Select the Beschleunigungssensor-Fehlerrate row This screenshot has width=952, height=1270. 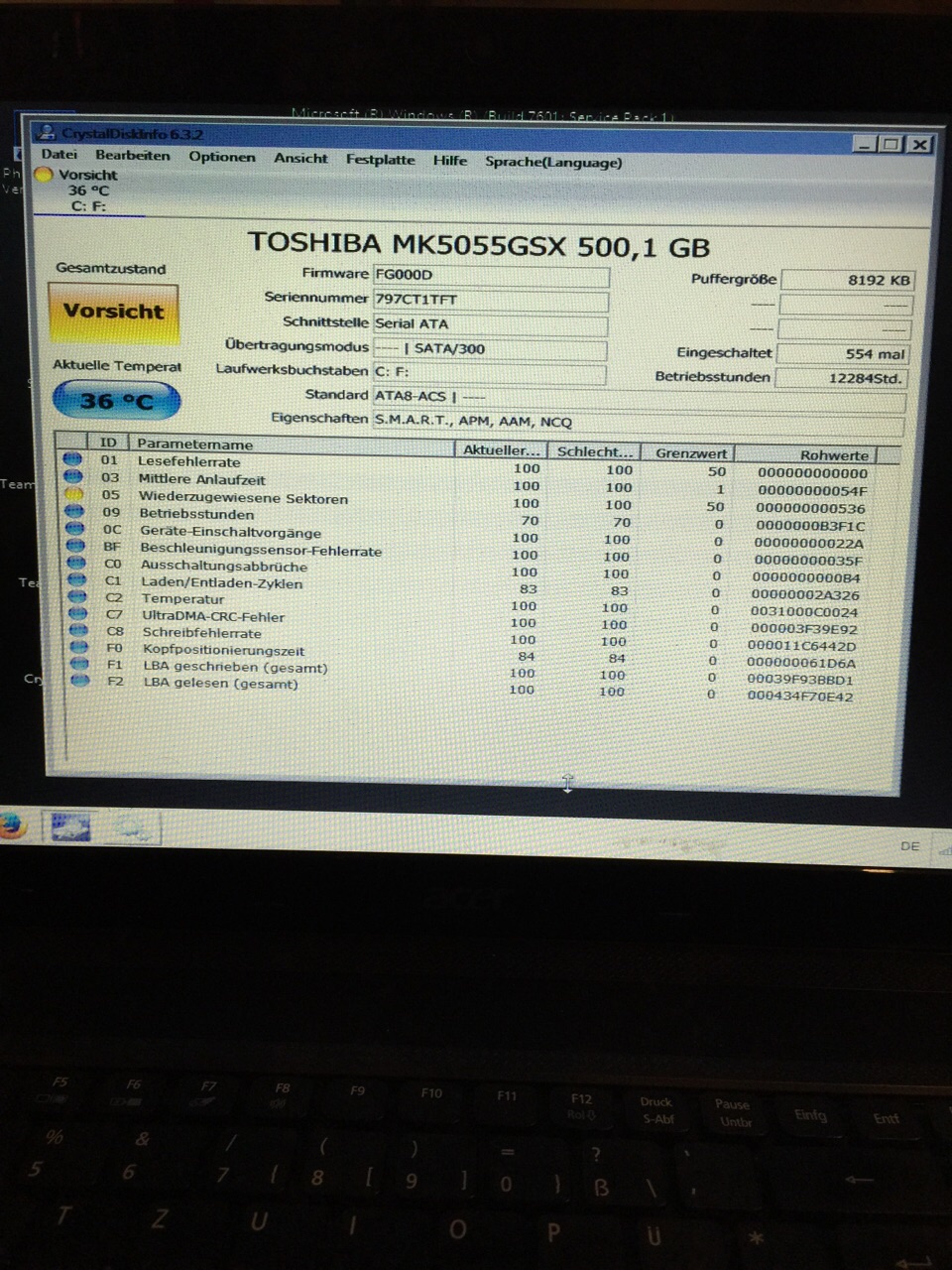tap(464, 551)
